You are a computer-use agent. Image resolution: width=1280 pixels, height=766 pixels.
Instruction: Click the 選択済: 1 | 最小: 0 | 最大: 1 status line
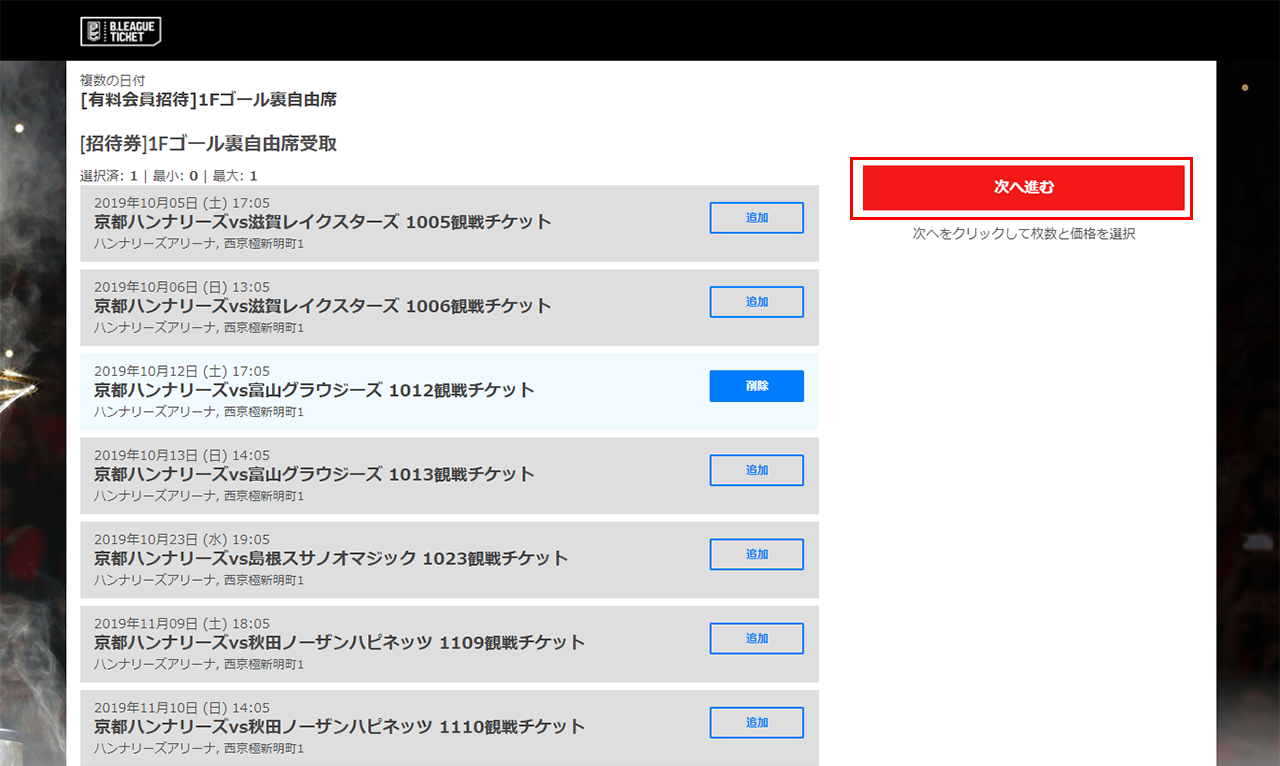click(169, 176)
